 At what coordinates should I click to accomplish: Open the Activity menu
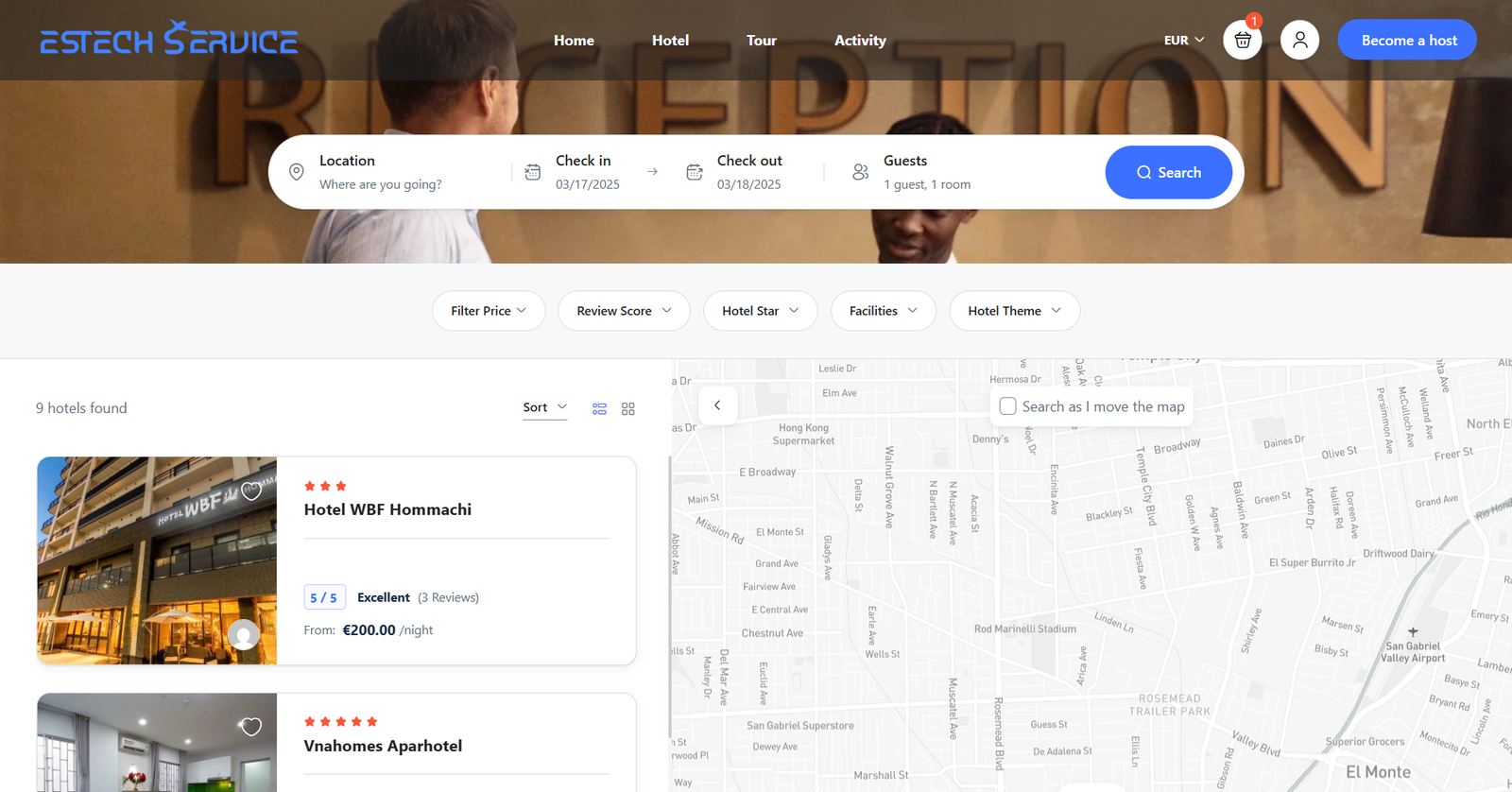click(x=860, y=40)
